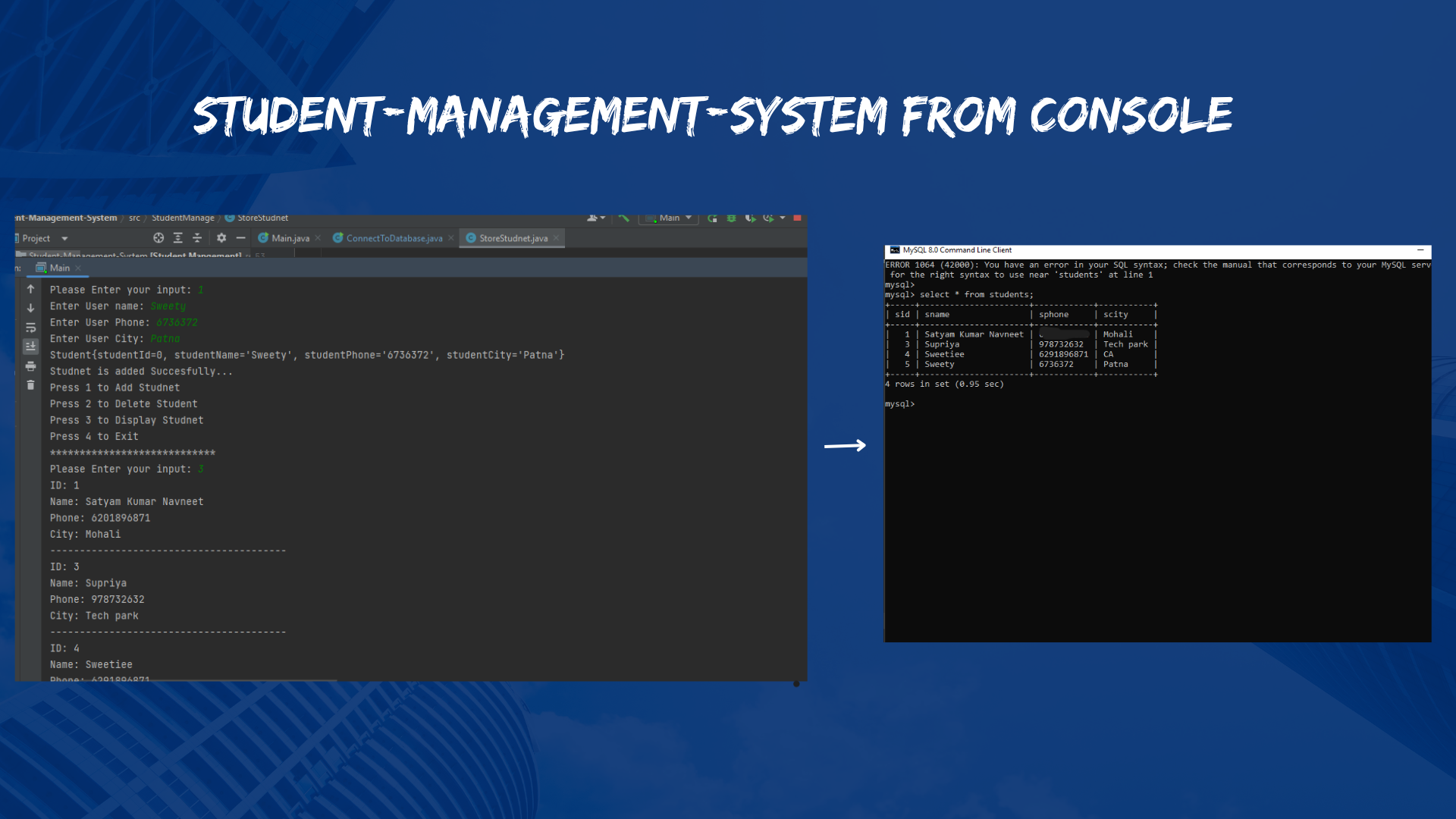
Task: Toggle Scroll to End in Run console
Action: point(30,346)
